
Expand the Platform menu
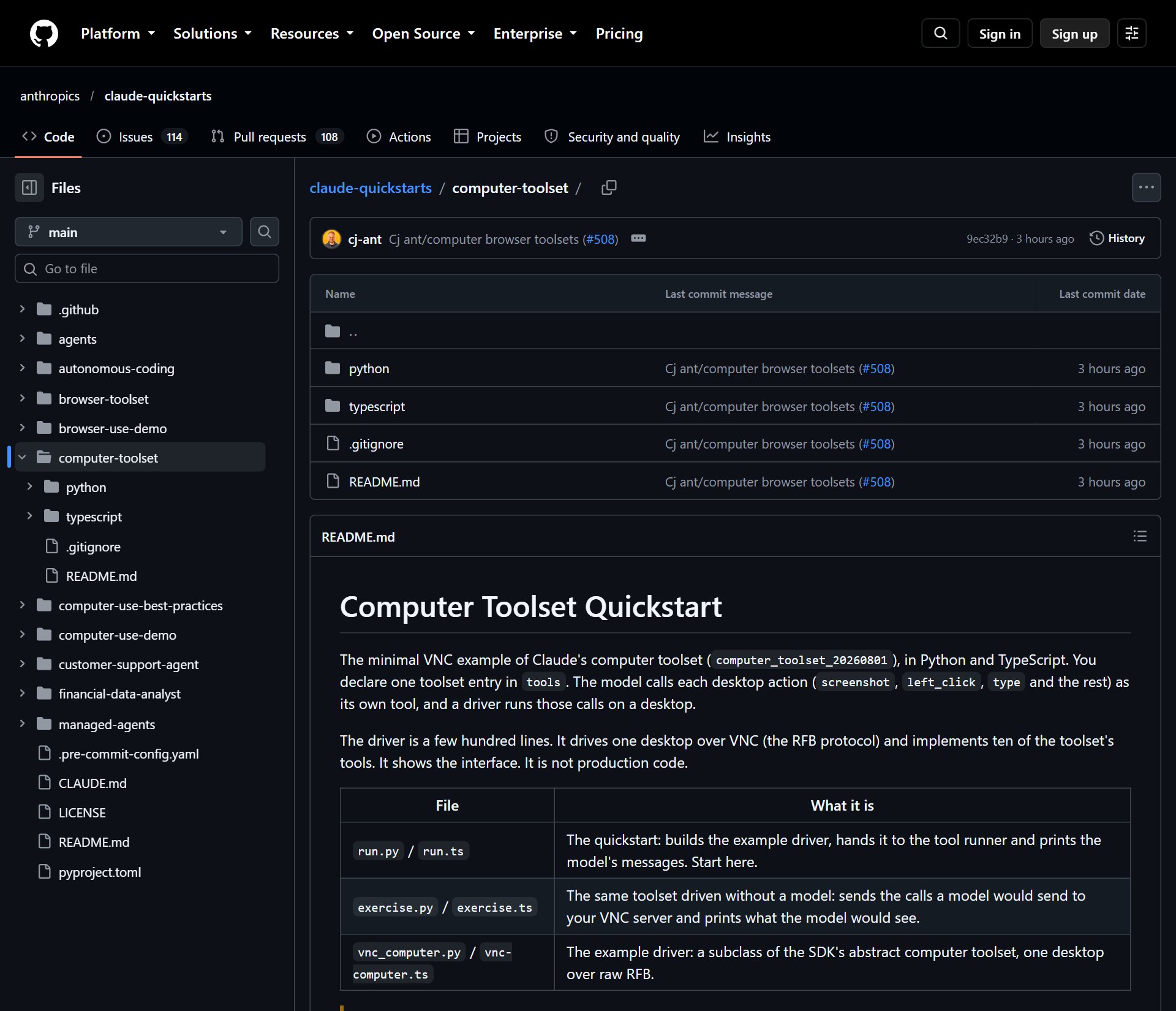(118, 34)
